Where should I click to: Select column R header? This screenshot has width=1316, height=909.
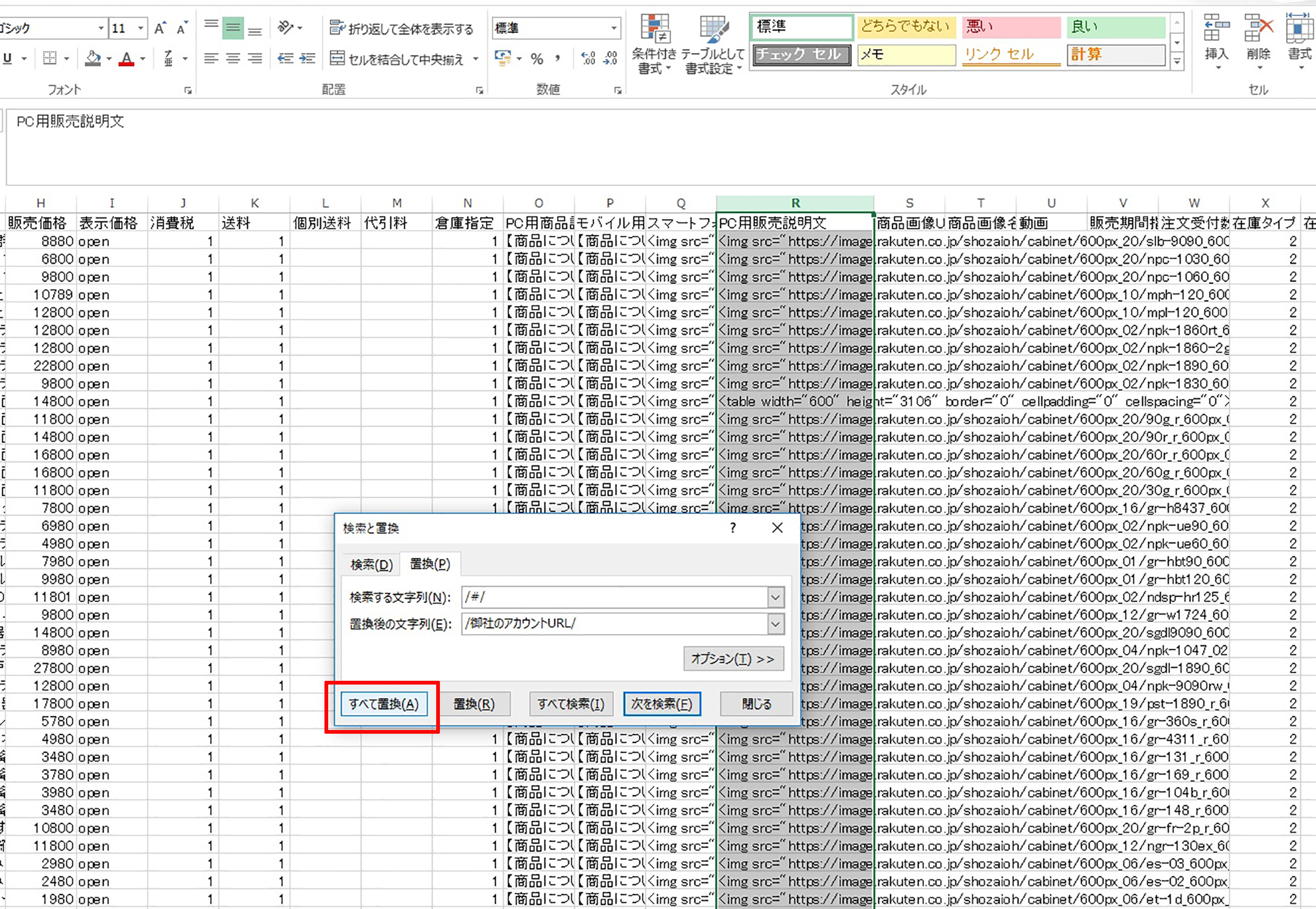pos(795,203)
